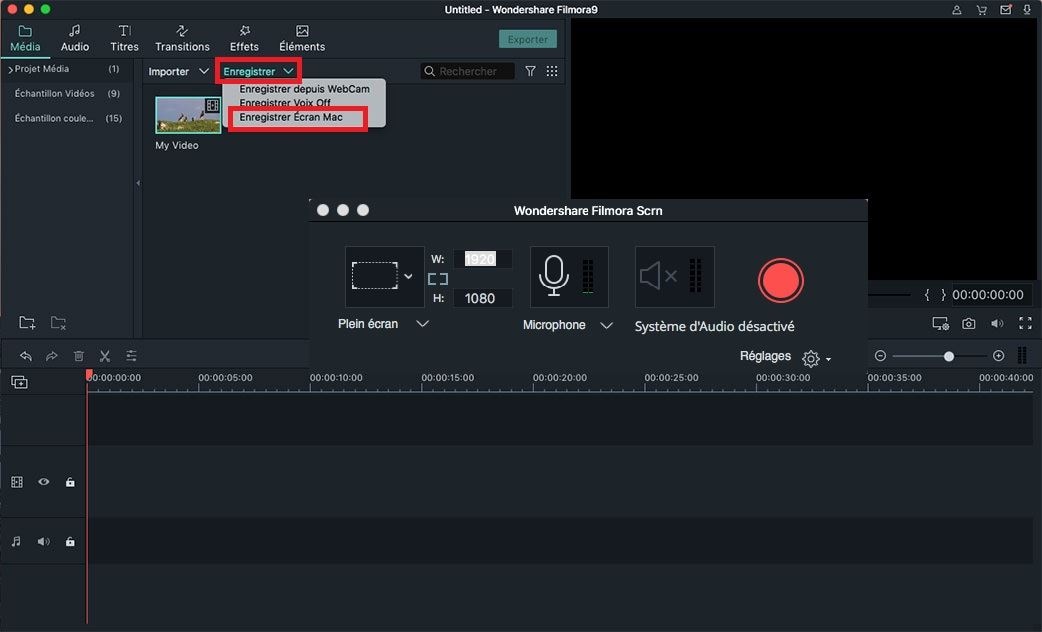
Task: Click the Exporter button
Action: click(528, 39)
